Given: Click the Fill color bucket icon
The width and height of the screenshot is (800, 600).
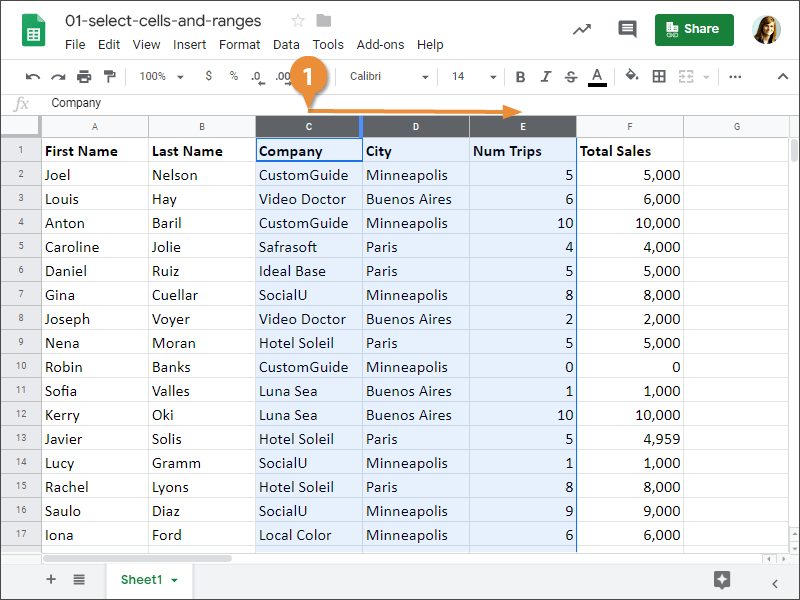Looking at the screenshot, I should pyautogui.click(x=632, y=76).
